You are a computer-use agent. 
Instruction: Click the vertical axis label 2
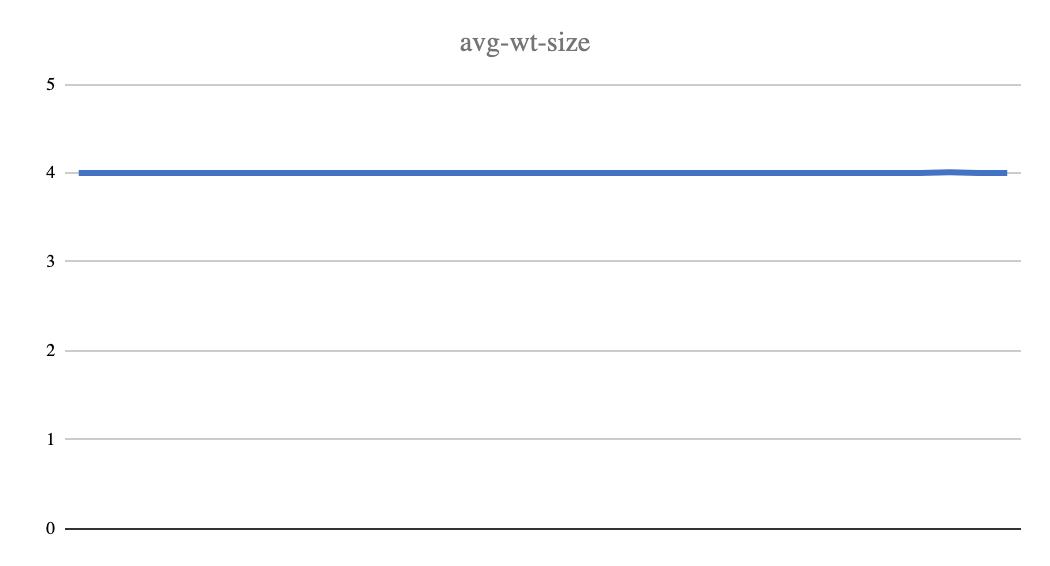pos(50,350)
